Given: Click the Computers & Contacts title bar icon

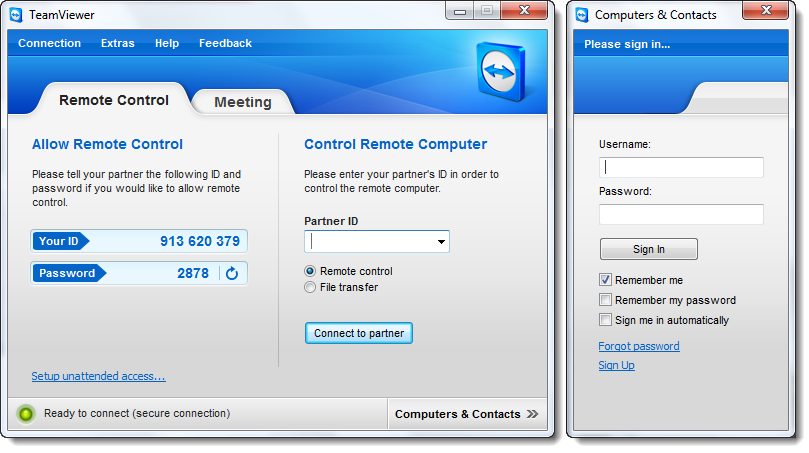Looking at the screenshot, I should click(582, 15).
